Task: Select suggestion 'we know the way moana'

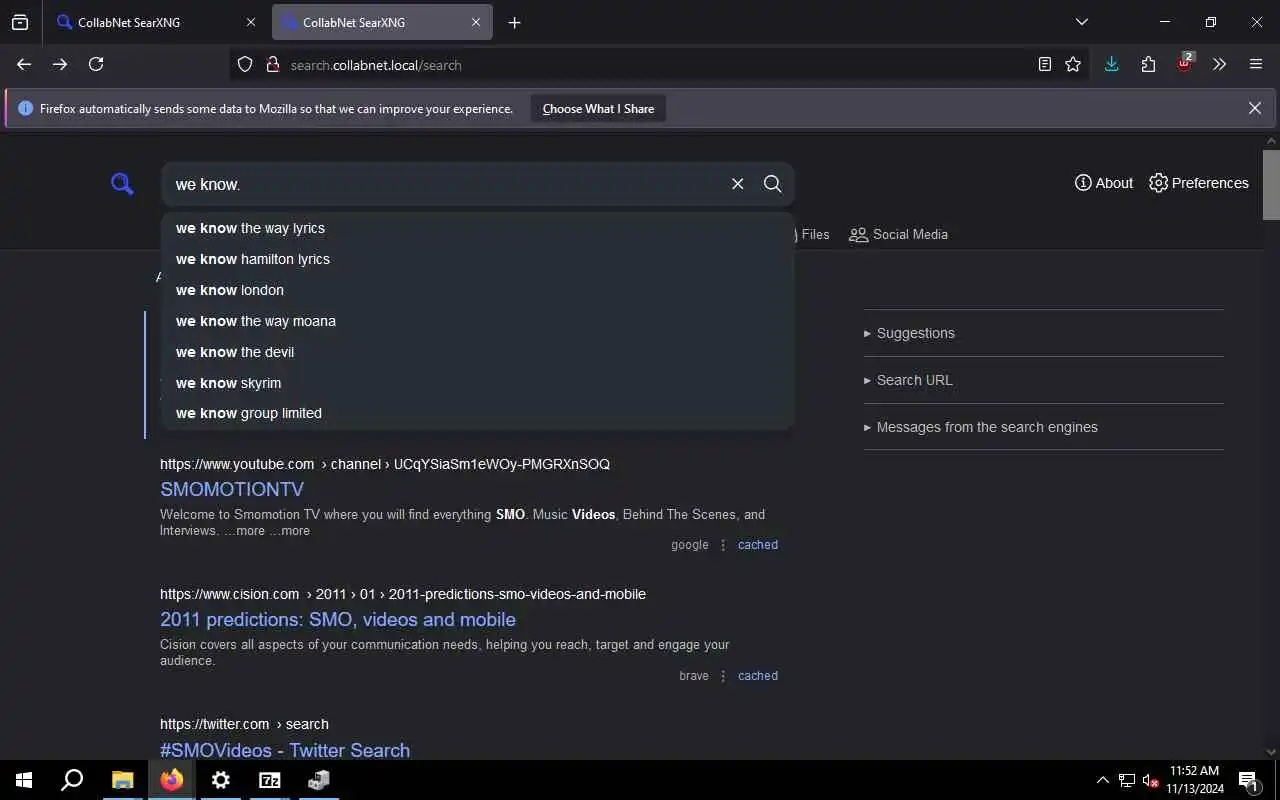Action: [478, 321]
